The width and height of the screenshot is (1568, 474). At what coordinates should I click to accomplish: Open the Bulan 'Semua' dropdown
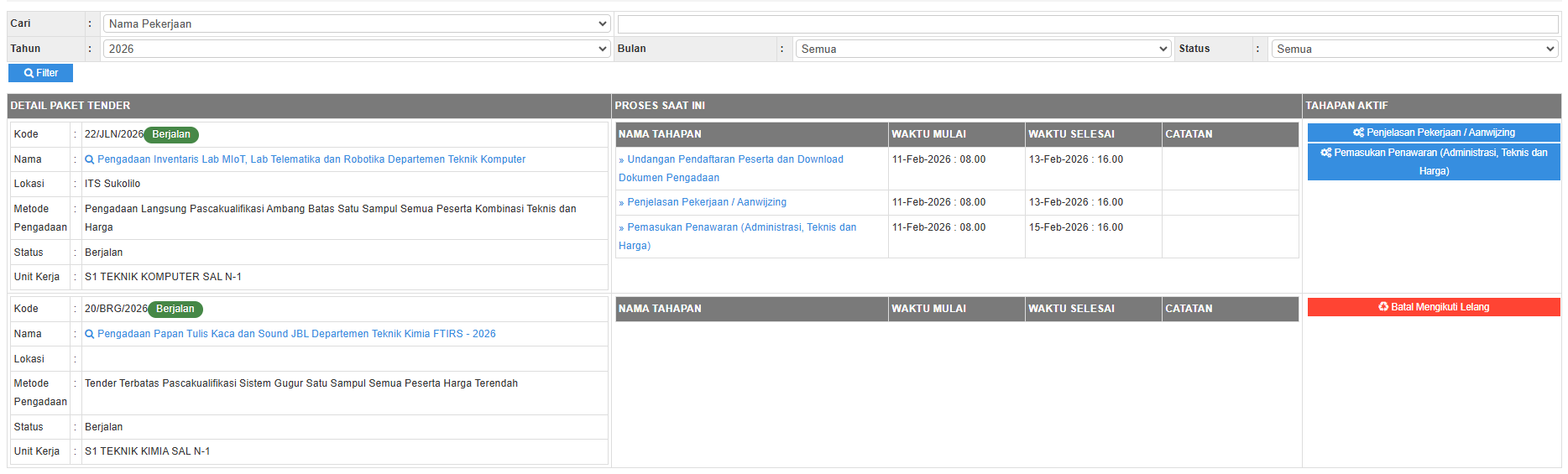(982, 49)
